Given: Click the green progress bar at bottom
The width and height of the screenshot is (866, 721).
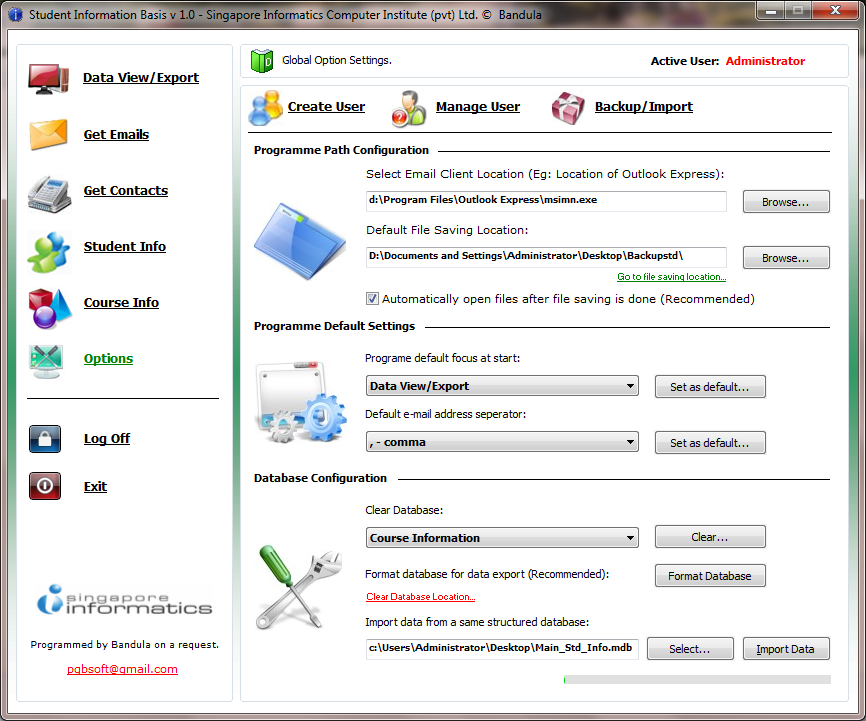Looking at the screenshot, I should (698, 679).
